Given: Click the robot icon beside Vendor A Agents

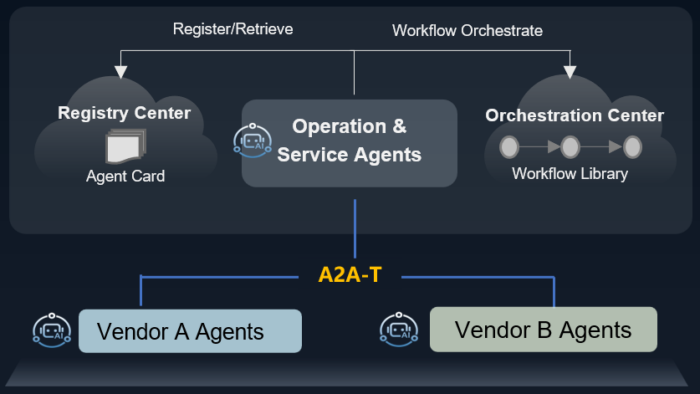Looking at the screenshot, I should (x=52, y=331).
